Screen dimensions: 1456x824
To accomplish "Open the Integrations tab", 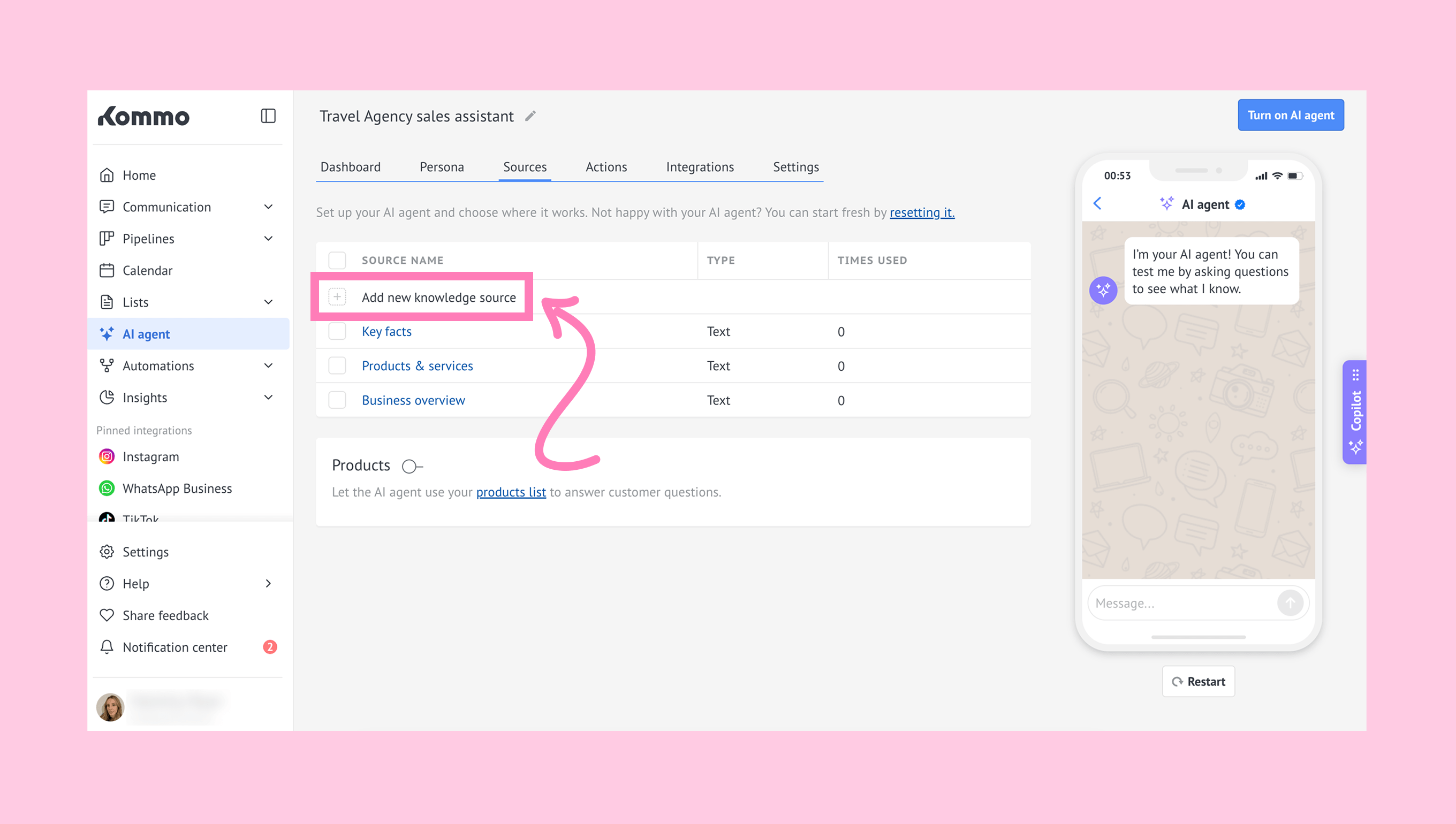I will [x=700, y=167].
